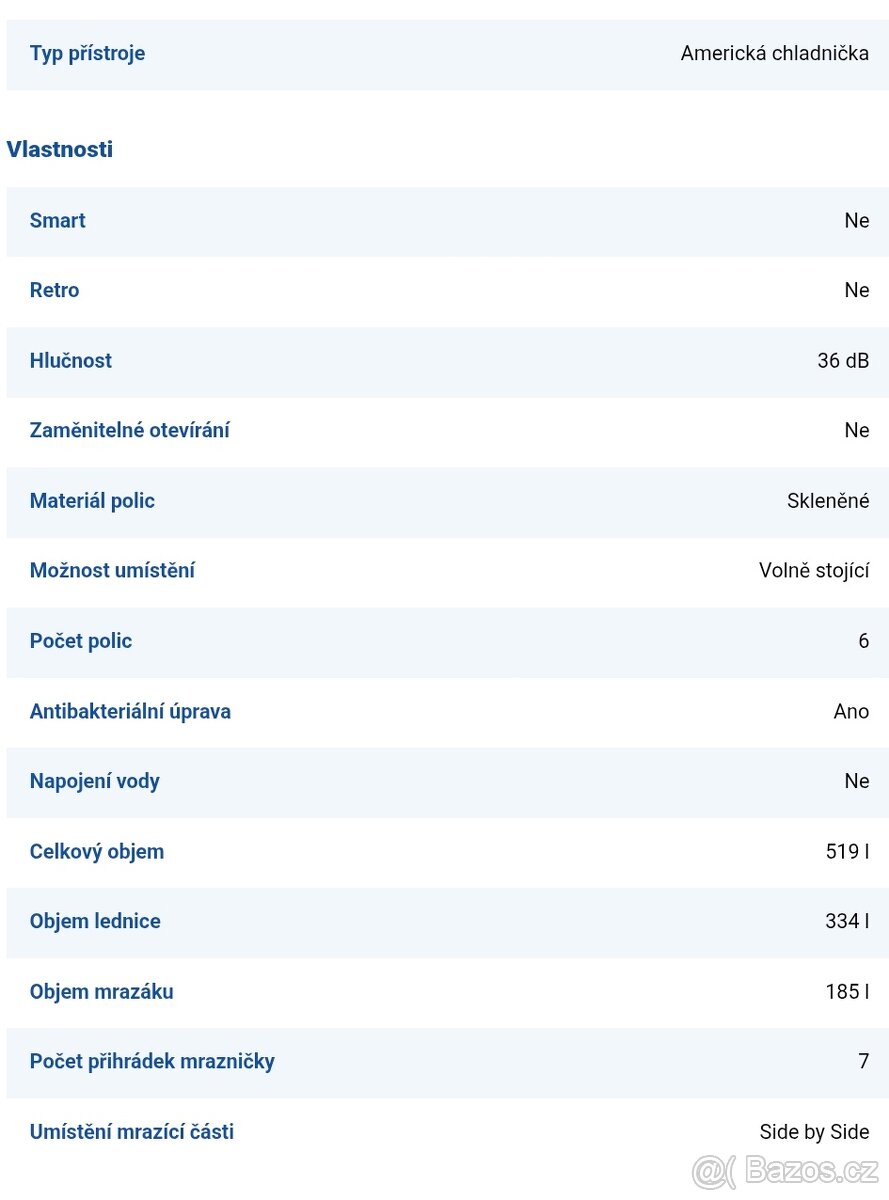Click the Volně stojící value
The width and height of the screenshot is (889, 1200).
point(814,572)
